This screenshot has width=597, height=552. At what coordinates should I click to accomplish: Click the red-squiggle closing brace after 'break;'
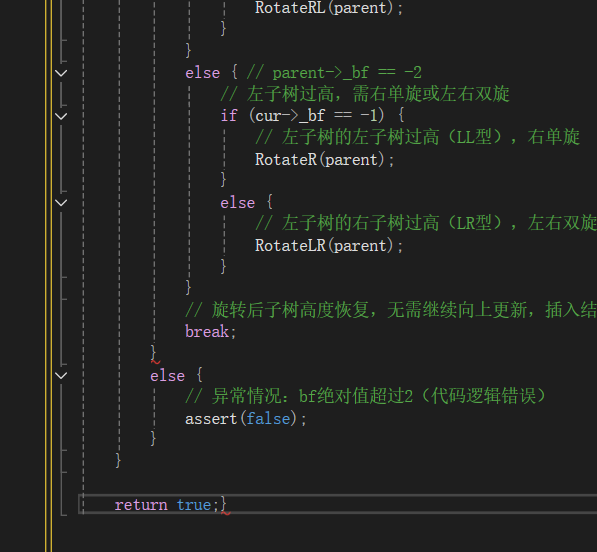point(154,354)
